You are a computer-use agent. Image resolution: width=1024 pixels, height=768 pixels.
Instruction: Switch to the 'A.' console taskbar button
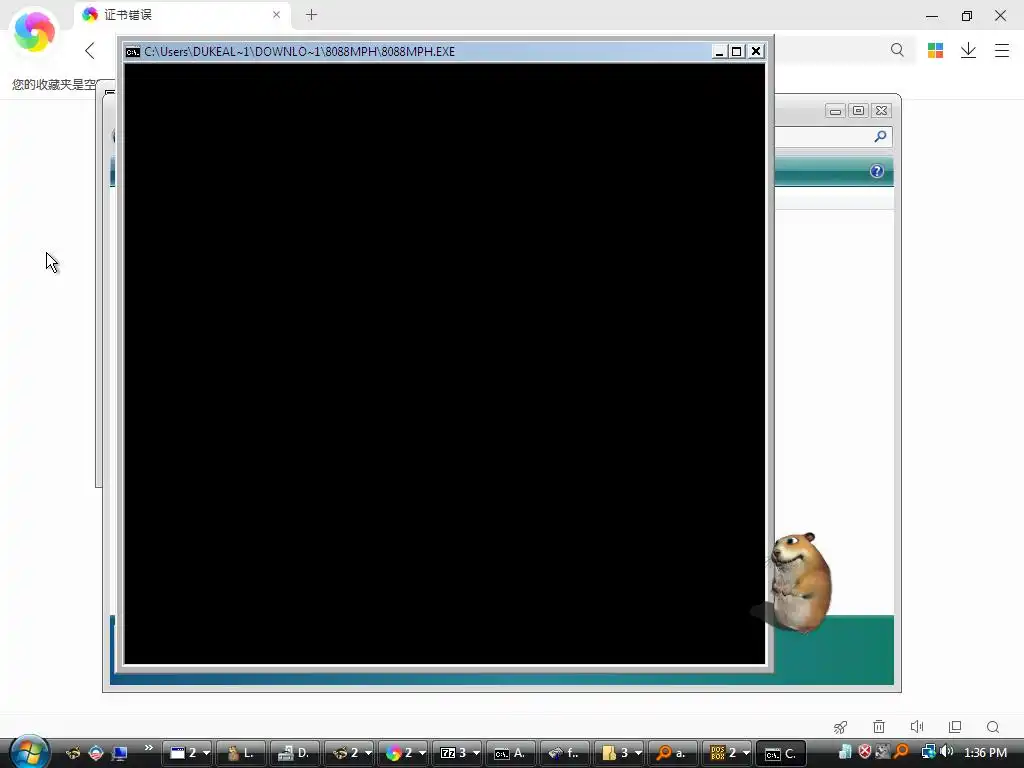coord(511,753)
